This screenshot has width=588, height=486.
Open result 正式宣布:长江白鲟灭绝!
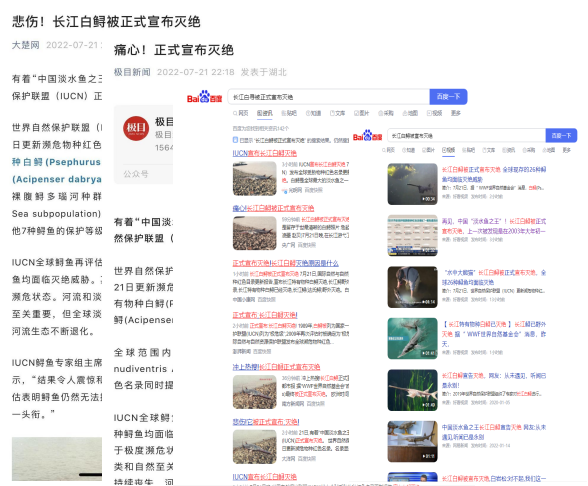[265, 315]
